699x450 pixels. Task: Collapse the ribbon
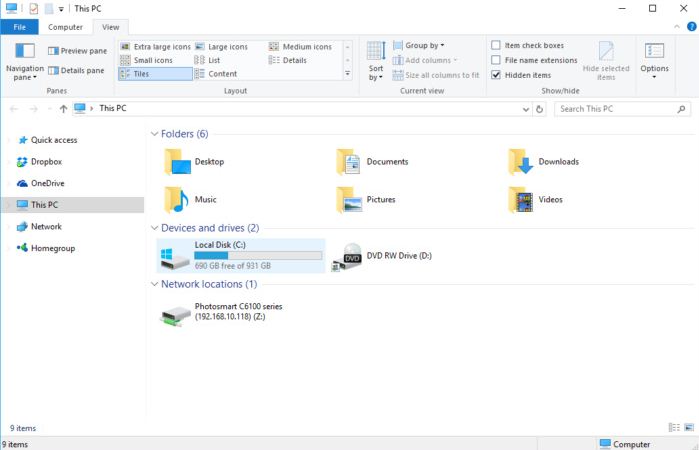[677, 27]
